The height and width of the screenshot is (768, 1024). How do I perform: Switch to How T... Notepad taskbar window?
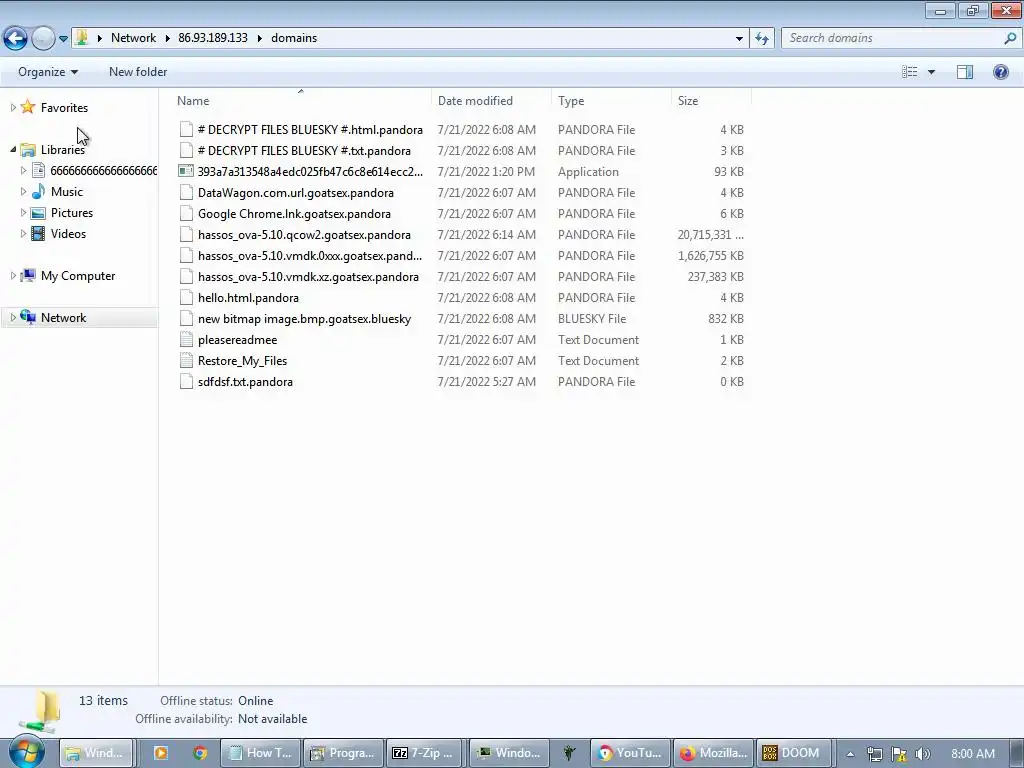pyautogui.click(x=261, y=753)
